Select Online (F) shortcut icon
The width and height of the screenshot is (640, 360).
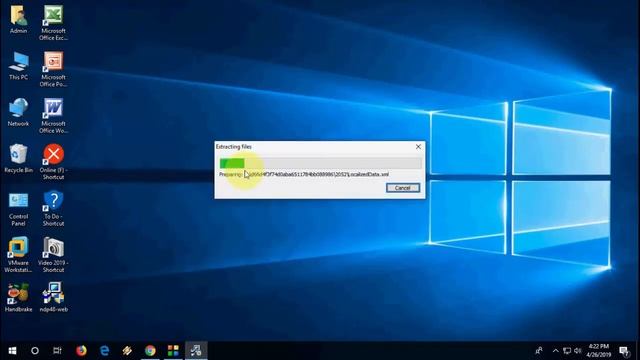[x=53, y=162]
